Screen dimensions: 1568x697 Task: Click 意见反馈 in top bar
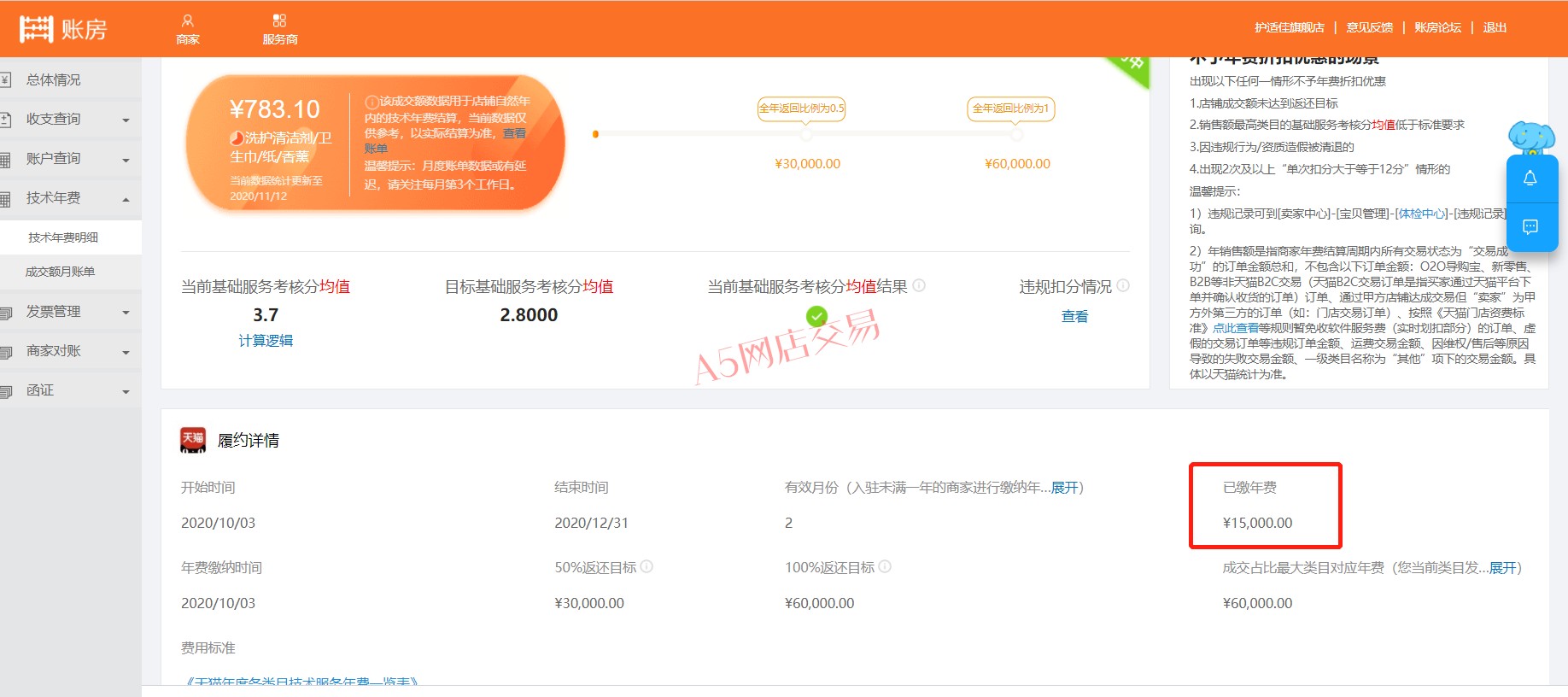(x=1369, y=27)
